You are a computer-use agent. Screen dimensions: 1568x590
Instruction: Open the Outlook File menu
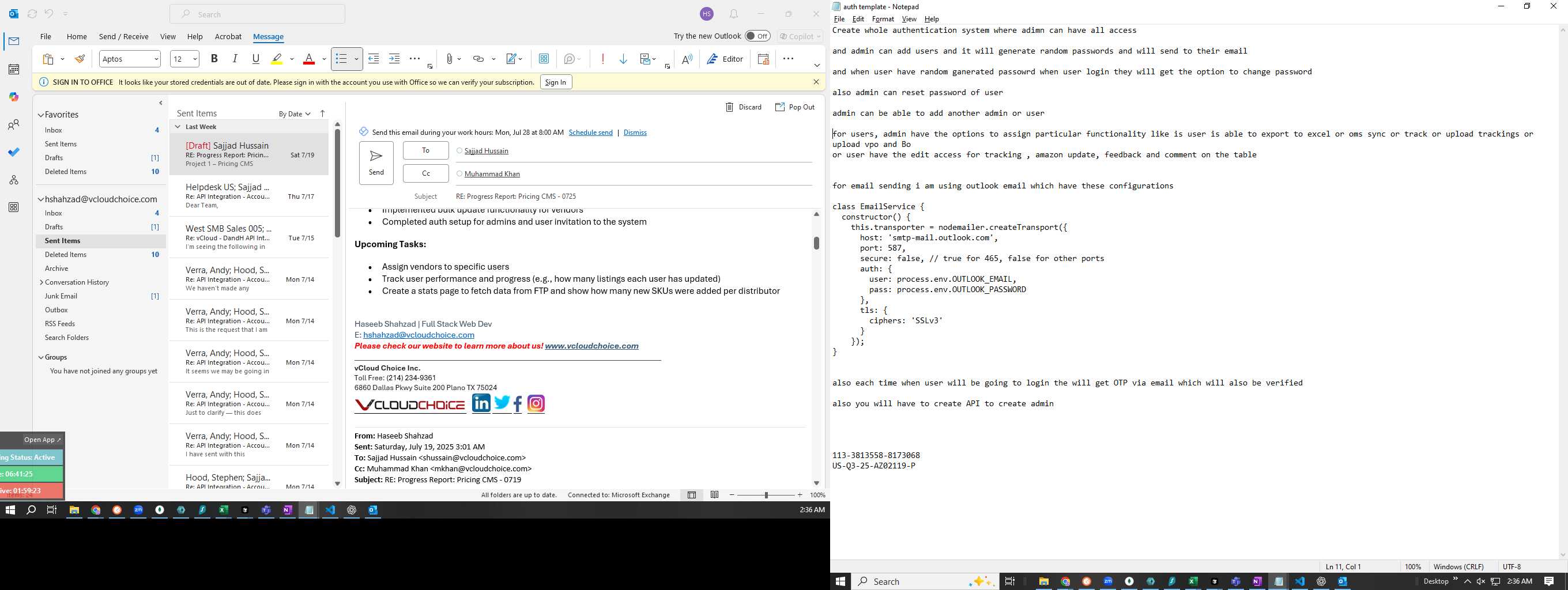46,36
